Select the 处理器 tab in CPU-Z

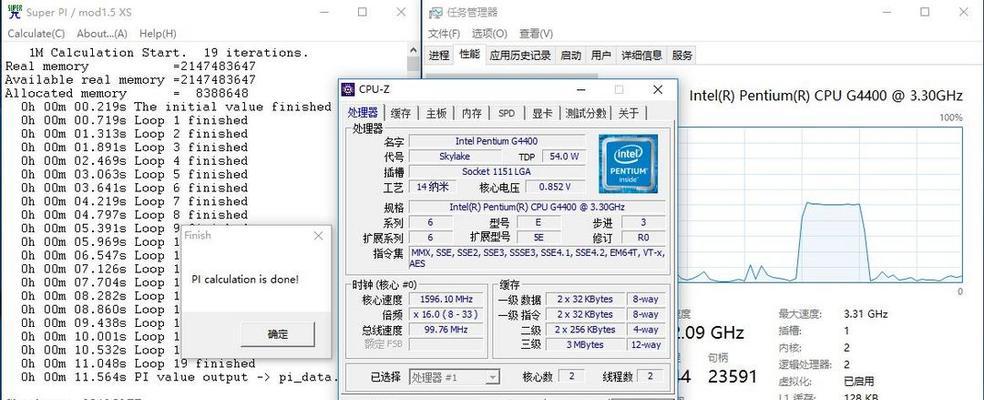(363, 113)
